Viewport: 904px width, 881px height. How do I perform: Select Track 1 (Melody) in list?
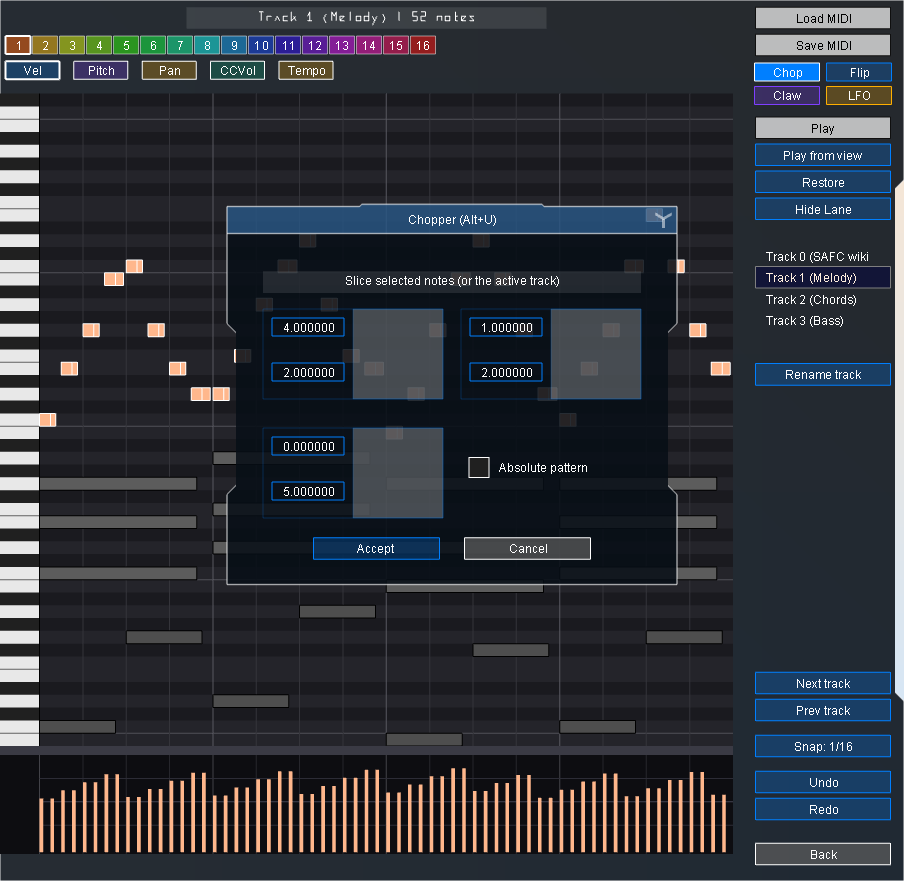[823, 277]
